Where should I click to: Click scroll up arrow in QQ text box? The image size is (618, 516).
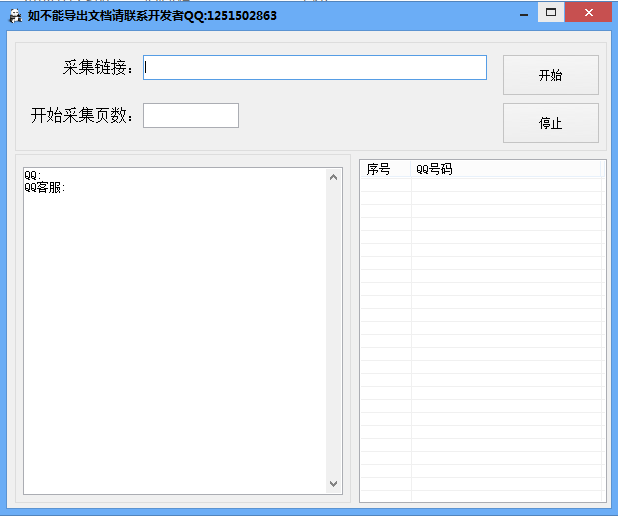[x=333, y=177]
